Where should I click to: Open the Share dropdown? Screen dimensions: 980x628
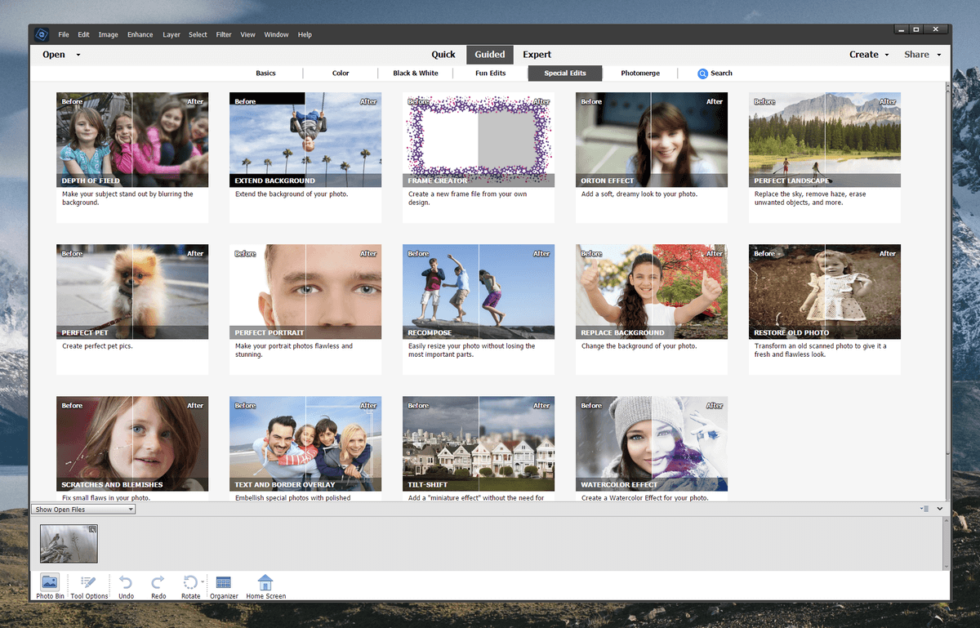(x=919, y=54)
